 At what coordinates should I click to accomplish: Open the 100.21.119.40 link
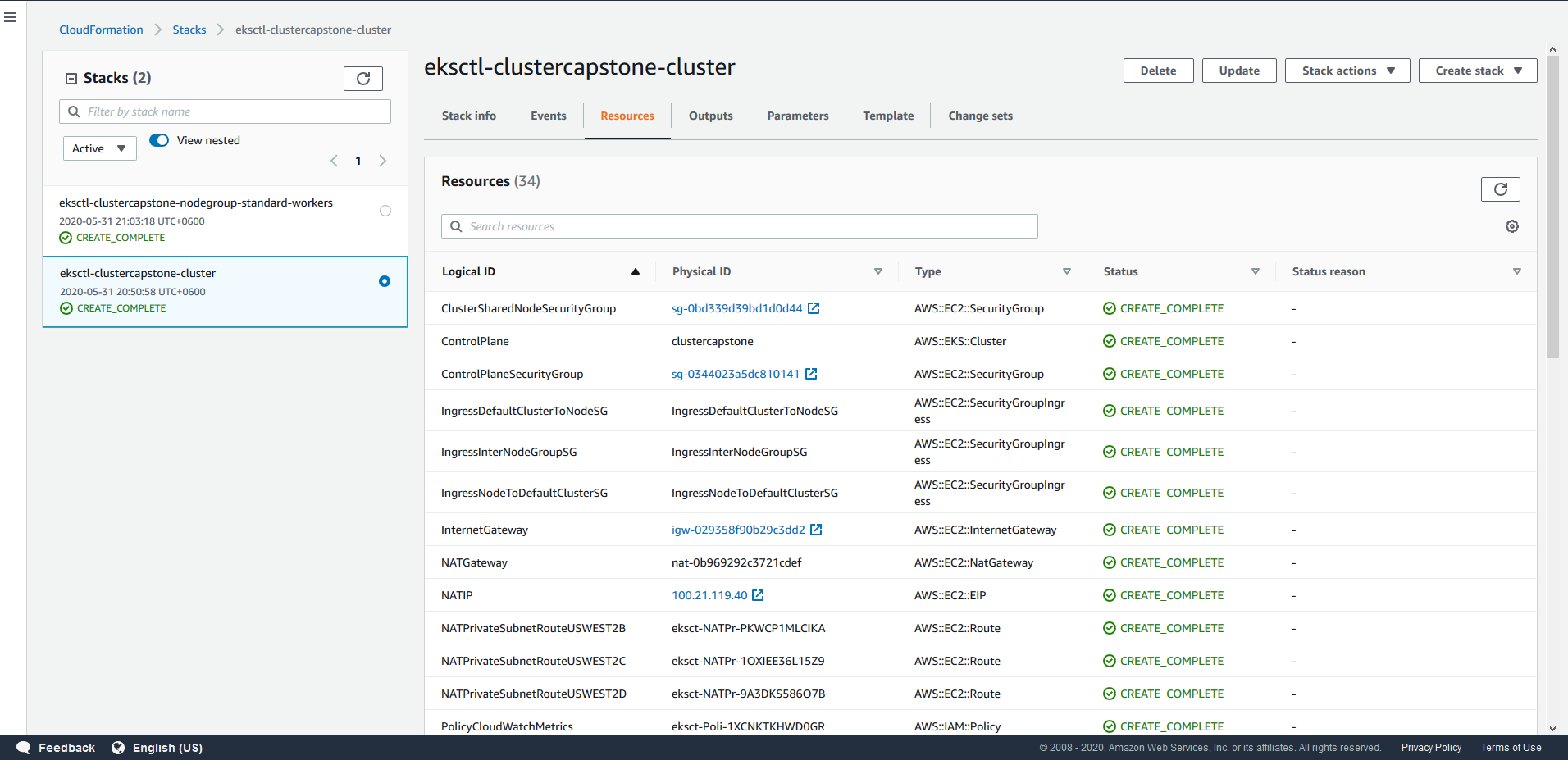click(x=709, y=595)
